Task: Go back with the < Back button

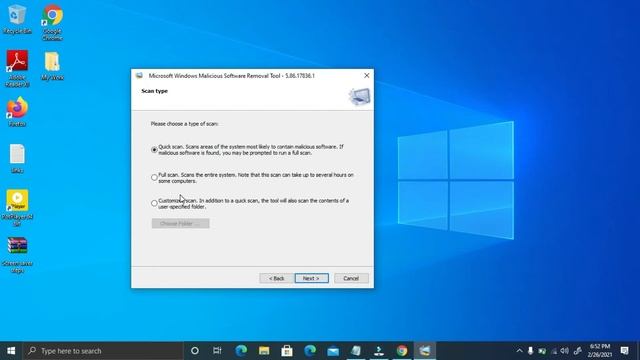Action: click(276, 278)
